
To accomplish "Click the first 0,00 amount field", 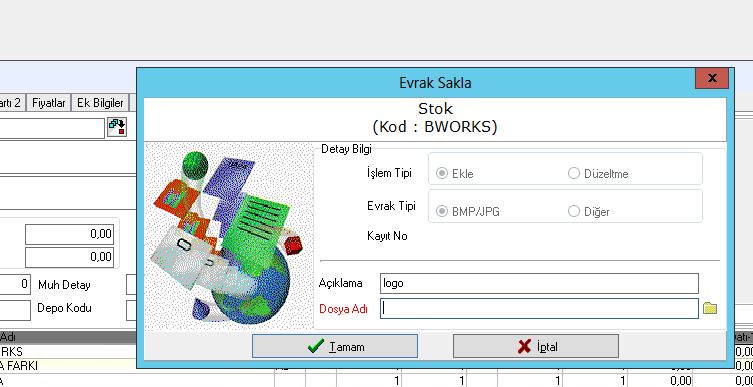I will 70,234.
